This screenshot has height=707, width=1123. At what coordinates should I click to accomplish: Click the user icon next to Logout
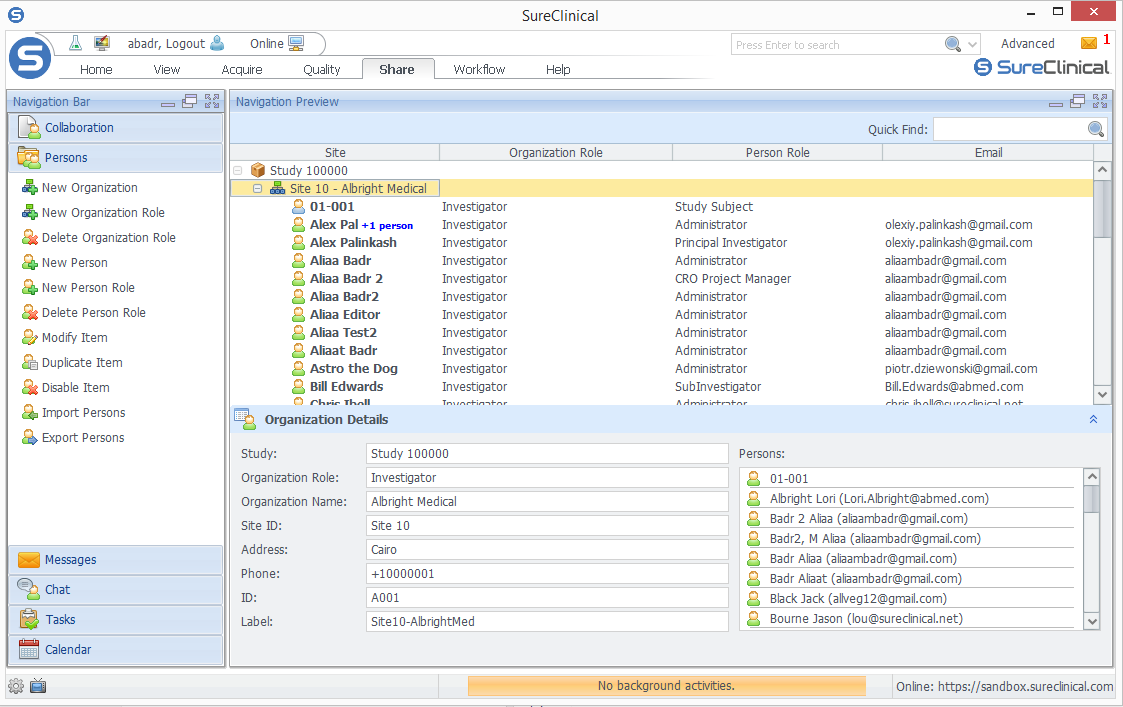(217, 43)
